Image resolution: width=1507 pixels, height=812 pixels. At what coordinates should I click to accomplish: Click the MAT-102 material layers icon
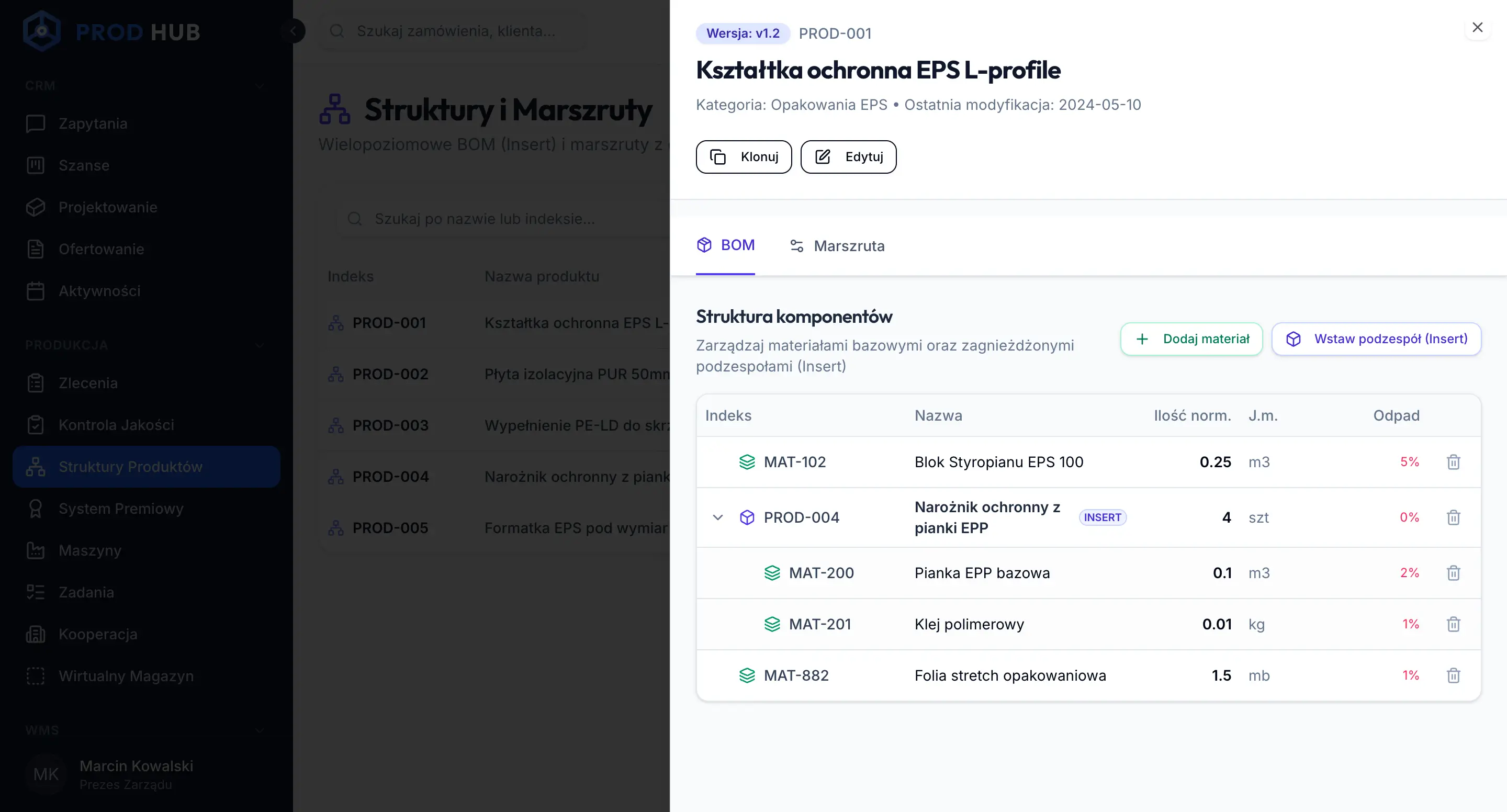(747, 462)
